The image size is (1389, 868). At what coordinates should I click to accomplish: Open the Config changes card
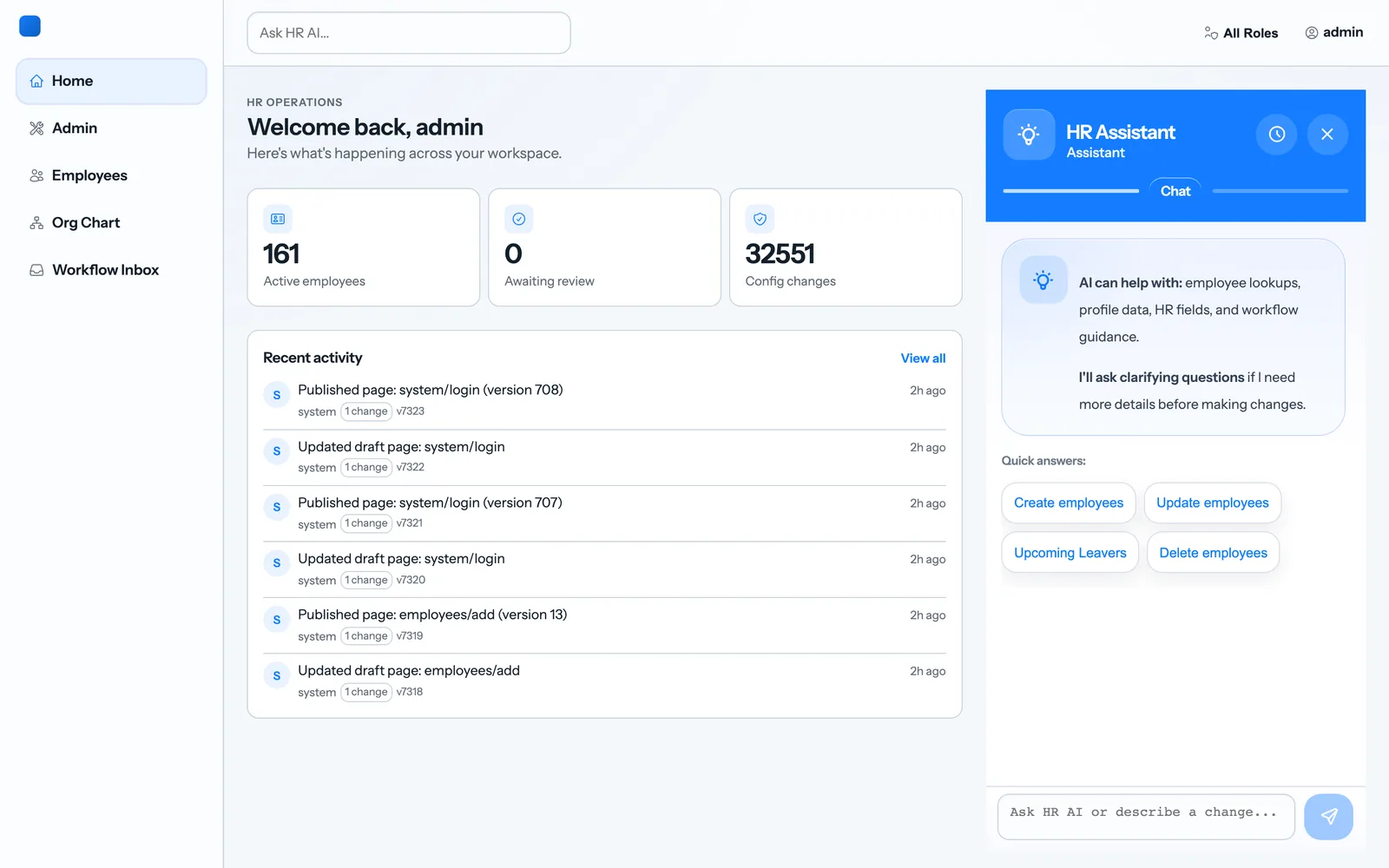pyautogui.click(x=846, y=247)
